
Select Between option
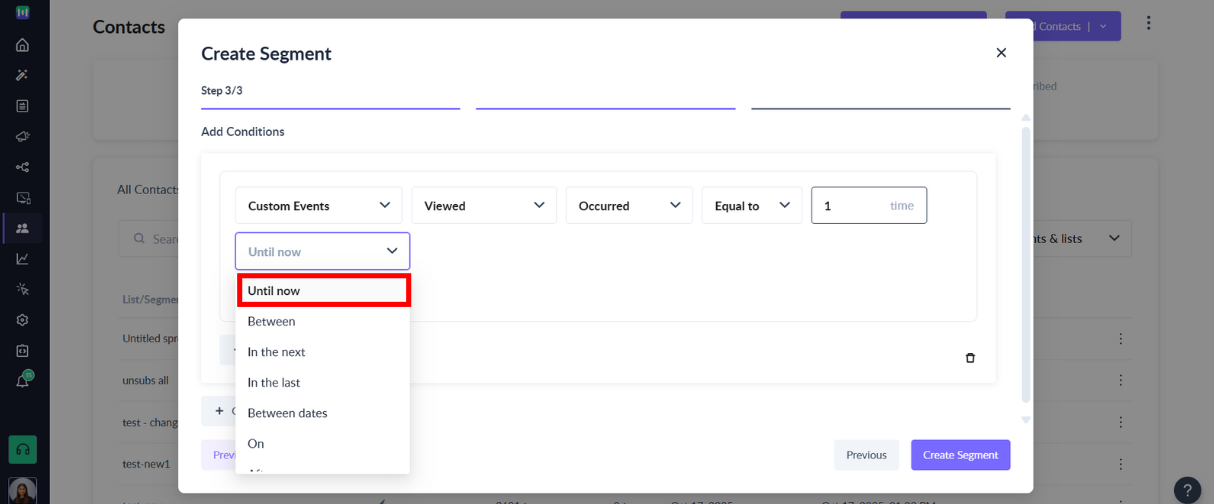tap(323, 321)
